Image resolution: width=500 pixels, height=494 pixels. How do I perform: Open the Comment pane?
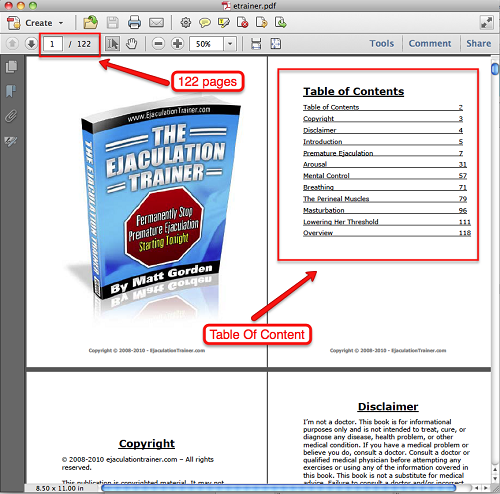430,44
